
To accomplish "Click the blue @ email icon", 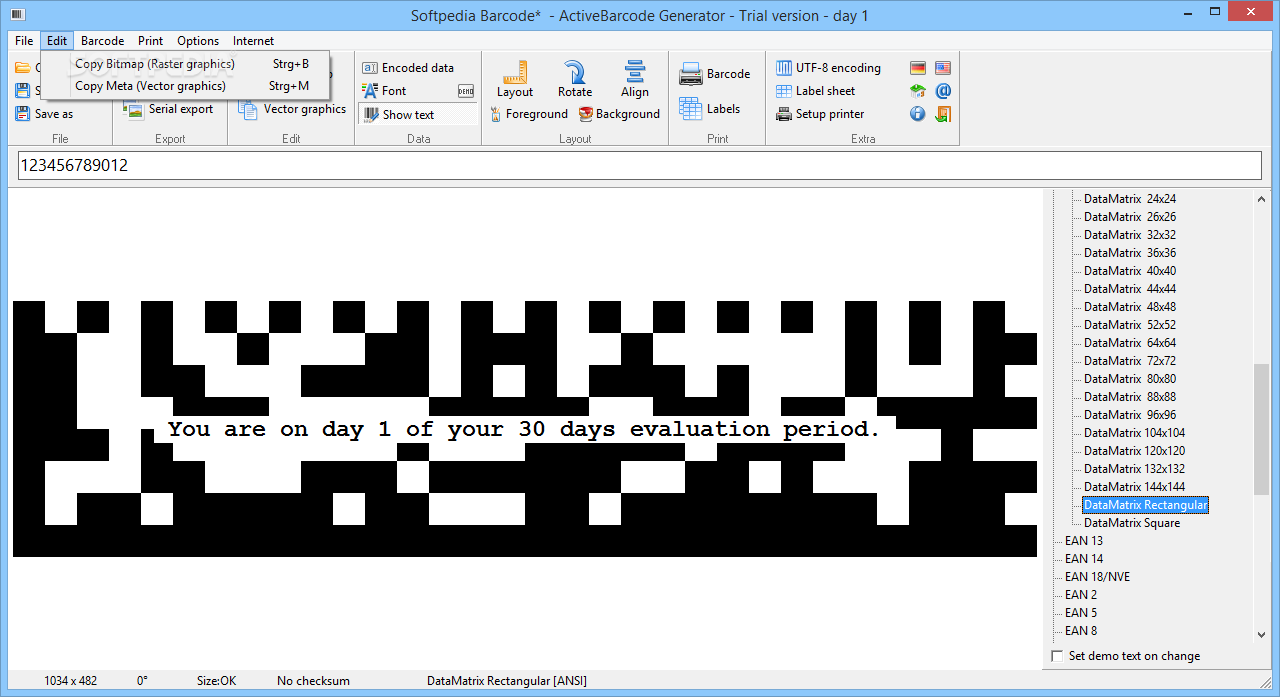I will click(943, 91).
